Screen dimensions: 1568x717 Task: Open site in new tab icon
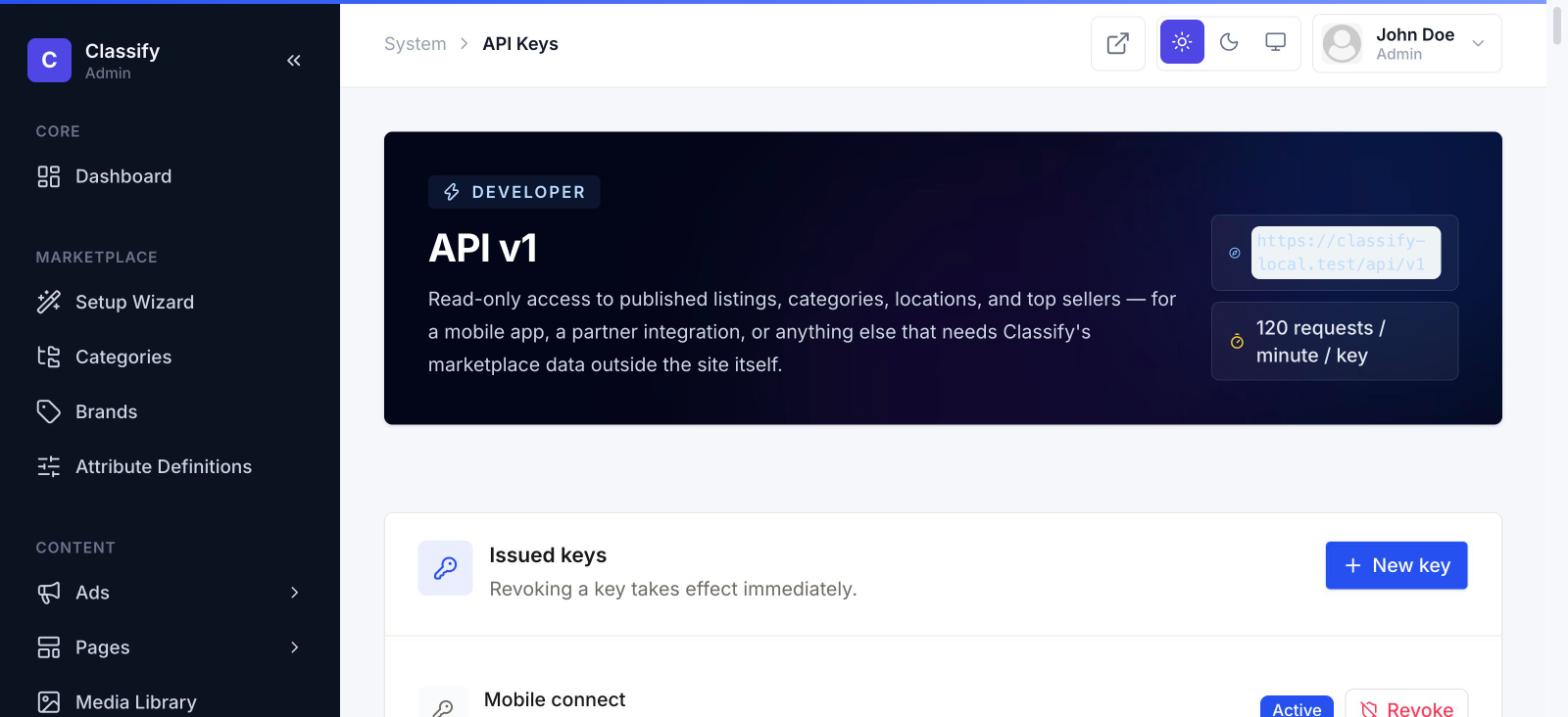click(x=1118, y=43)
